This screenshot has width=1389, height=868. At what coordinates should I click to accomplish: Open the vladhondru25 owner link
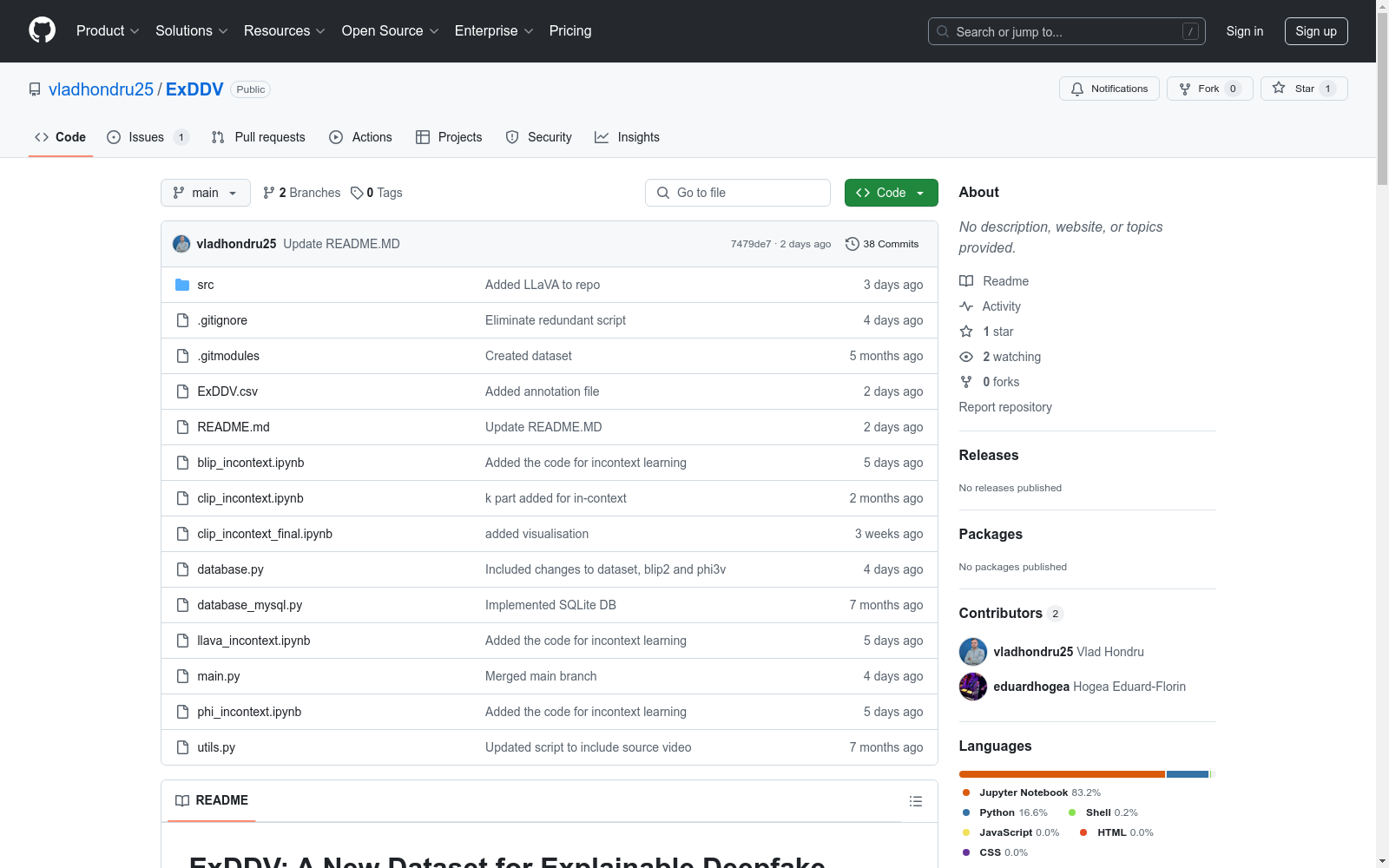click(101, 89)
